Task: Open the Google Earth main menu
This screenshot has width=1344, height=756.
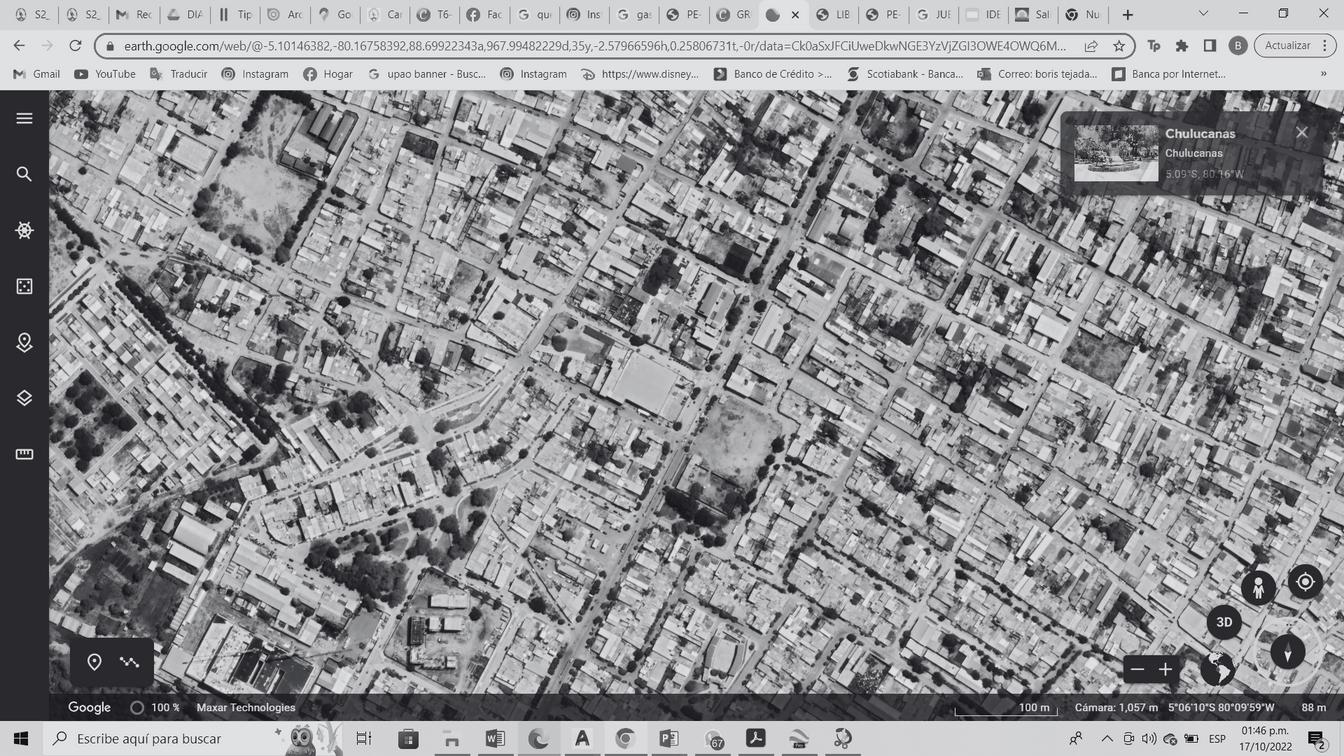Action: tap(24, 118)
